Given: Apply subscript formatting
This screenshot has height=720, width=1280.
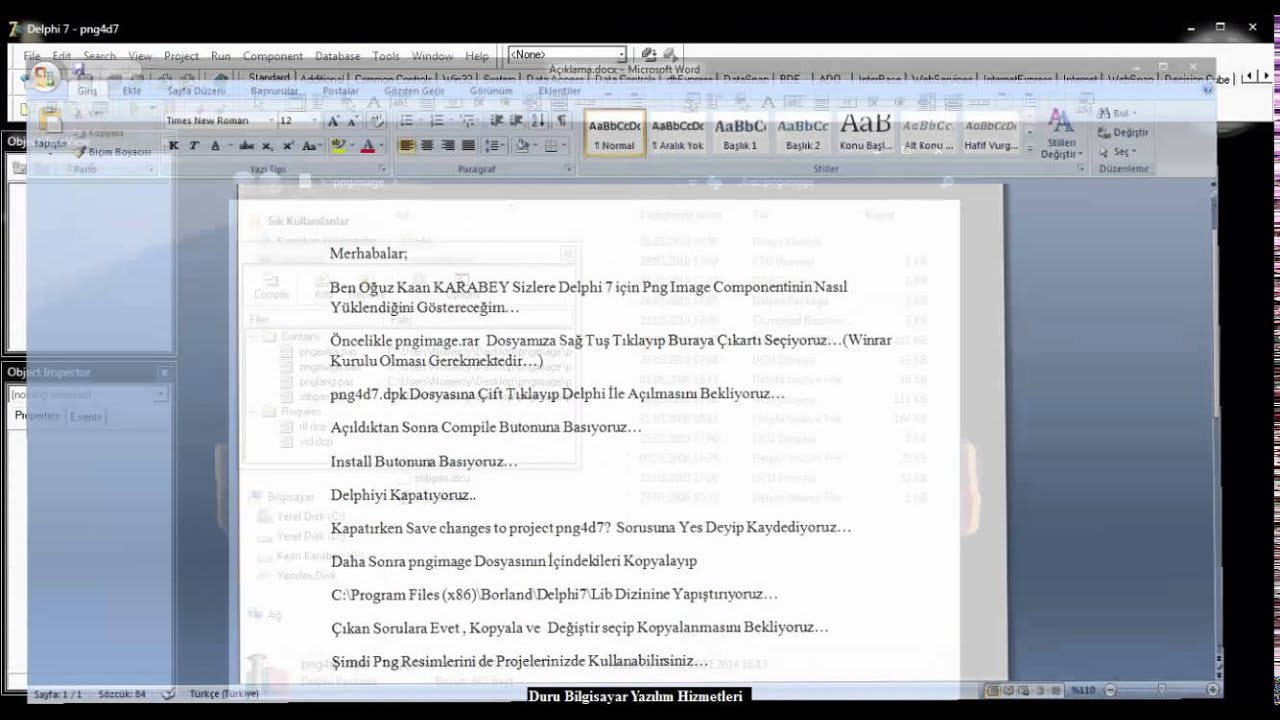Looking at the screenshot, I should tap(269, 146).
